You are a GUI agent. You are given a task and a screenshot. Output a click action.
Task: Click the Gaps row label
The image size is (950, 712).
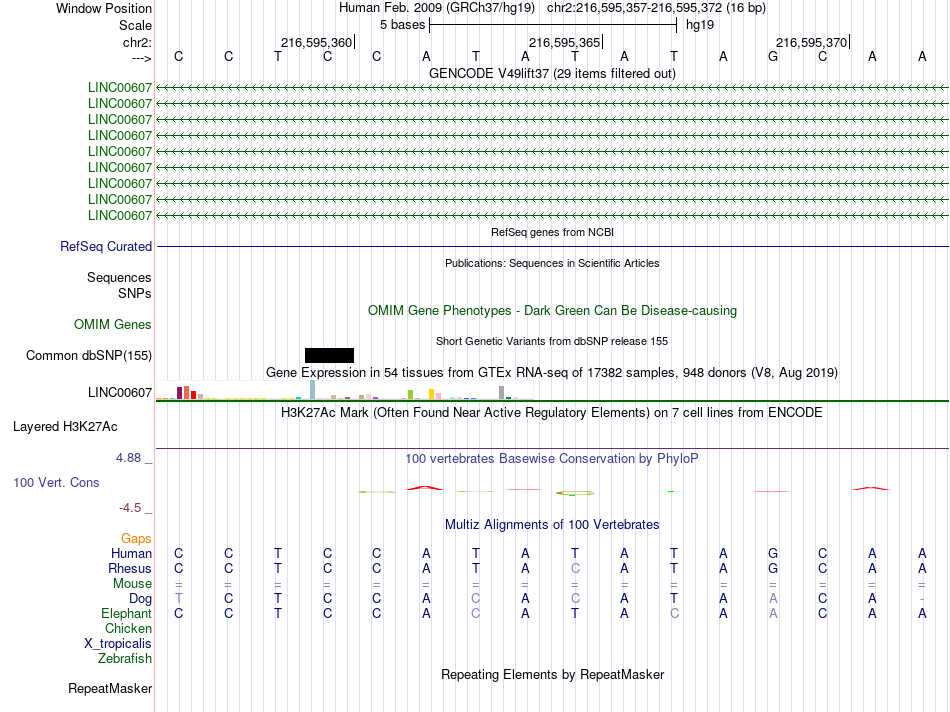(136, 539)
